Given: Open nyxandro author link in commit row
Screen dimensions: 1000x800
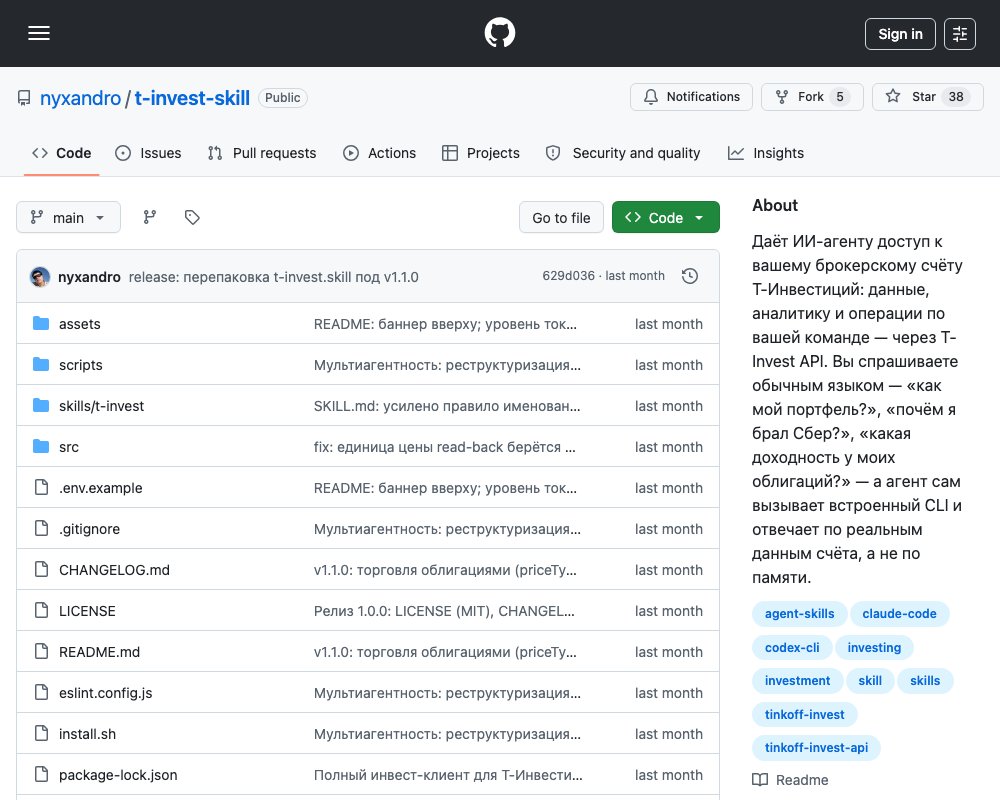Looking at the screenshot, I should [89, 277].
